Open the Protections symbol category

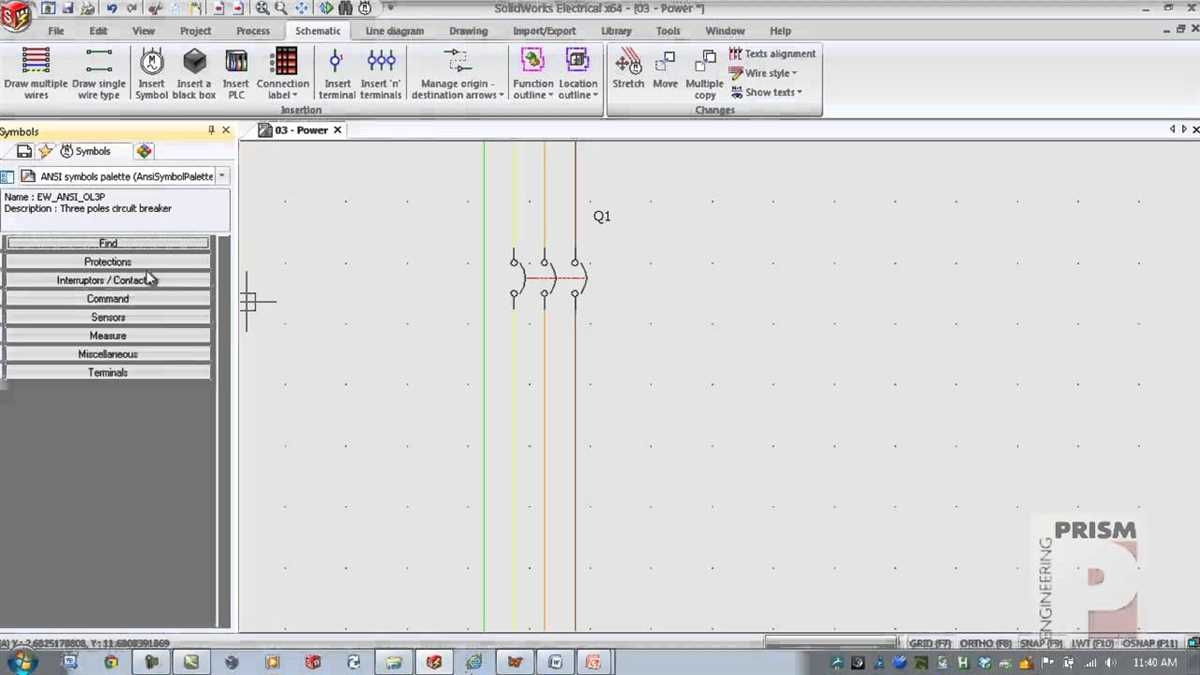point(107,261)
